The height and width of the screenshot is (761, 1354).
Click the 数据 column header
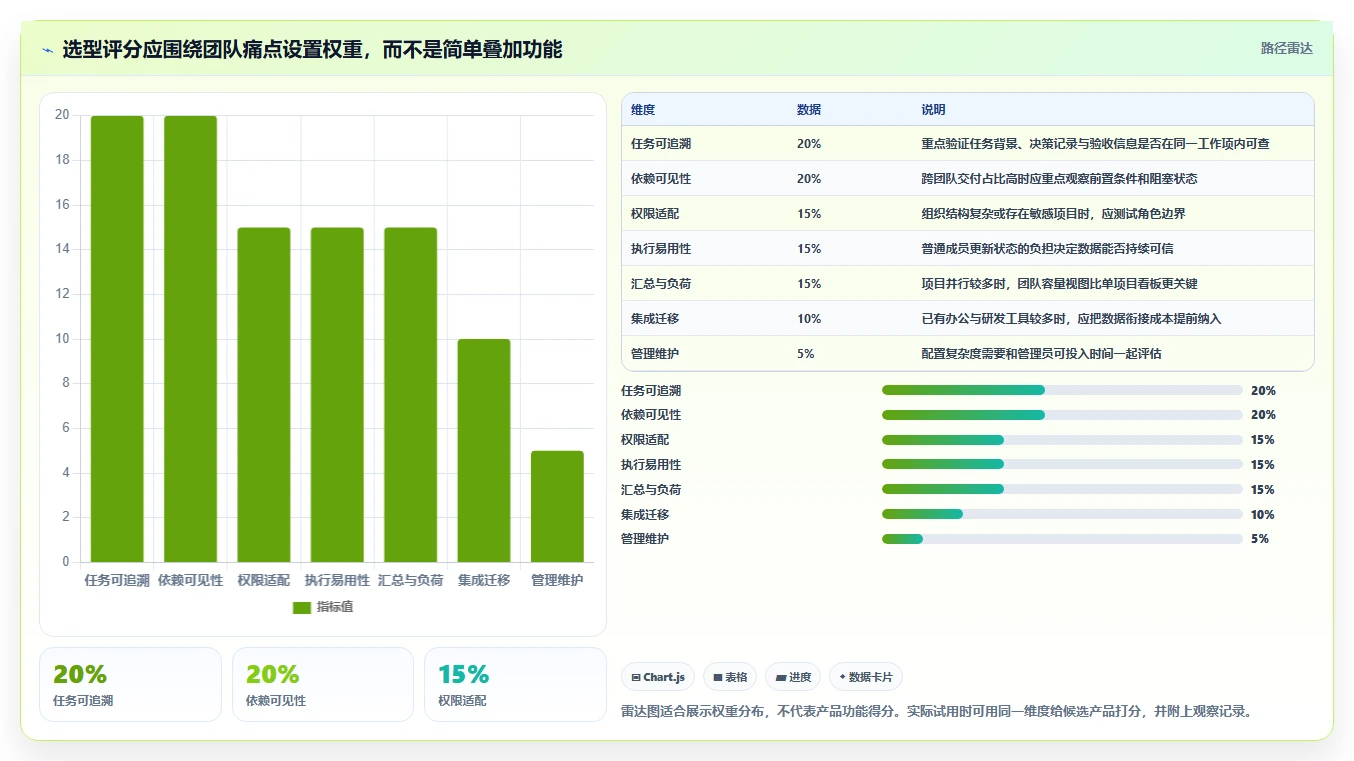[x=809, y=110]
